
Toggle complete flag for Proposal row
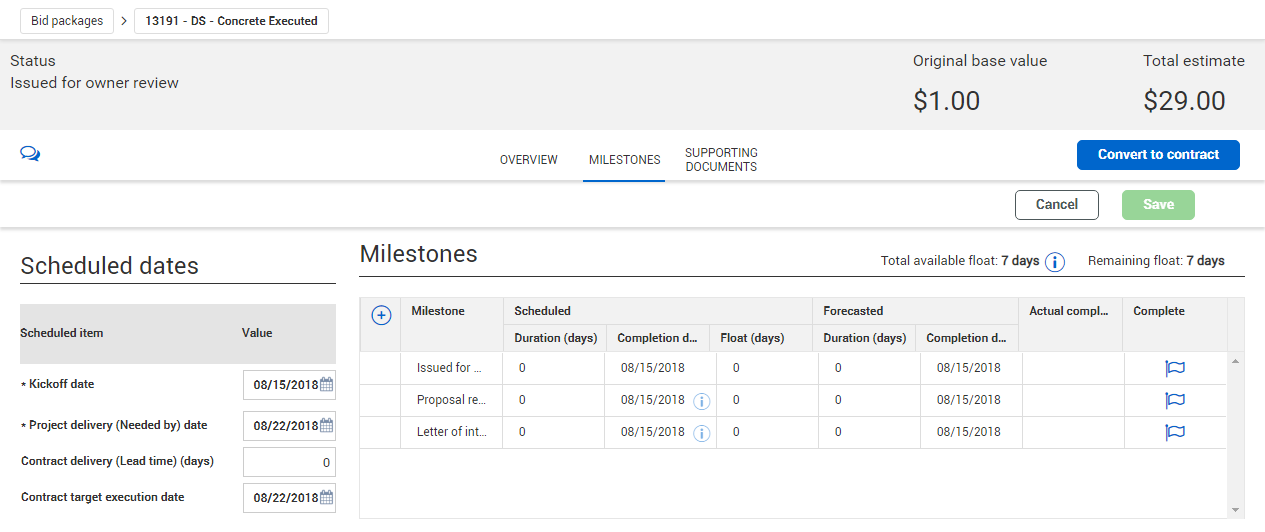(1174, 400)
